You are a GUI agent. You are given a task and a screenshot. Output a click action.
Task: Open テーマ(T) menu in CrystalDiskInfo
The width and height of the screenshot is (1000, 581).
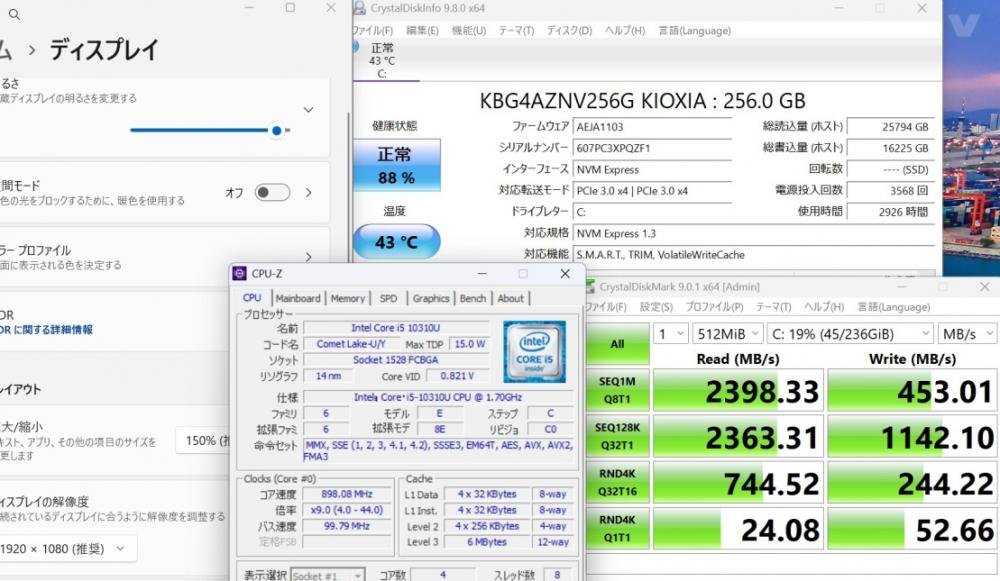coord(516,31)
